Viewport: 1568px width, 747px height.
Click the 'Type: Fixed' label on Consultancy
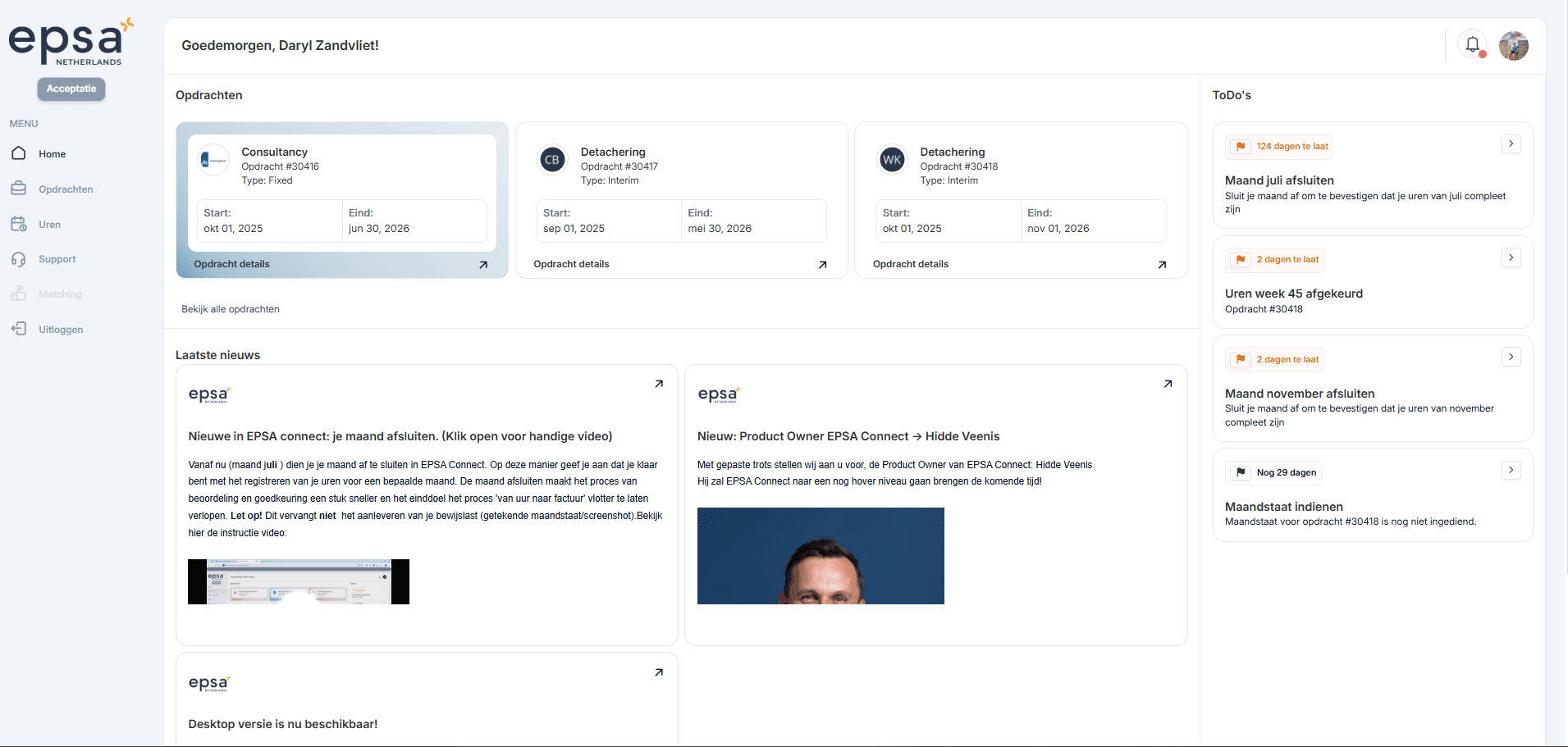267,180
